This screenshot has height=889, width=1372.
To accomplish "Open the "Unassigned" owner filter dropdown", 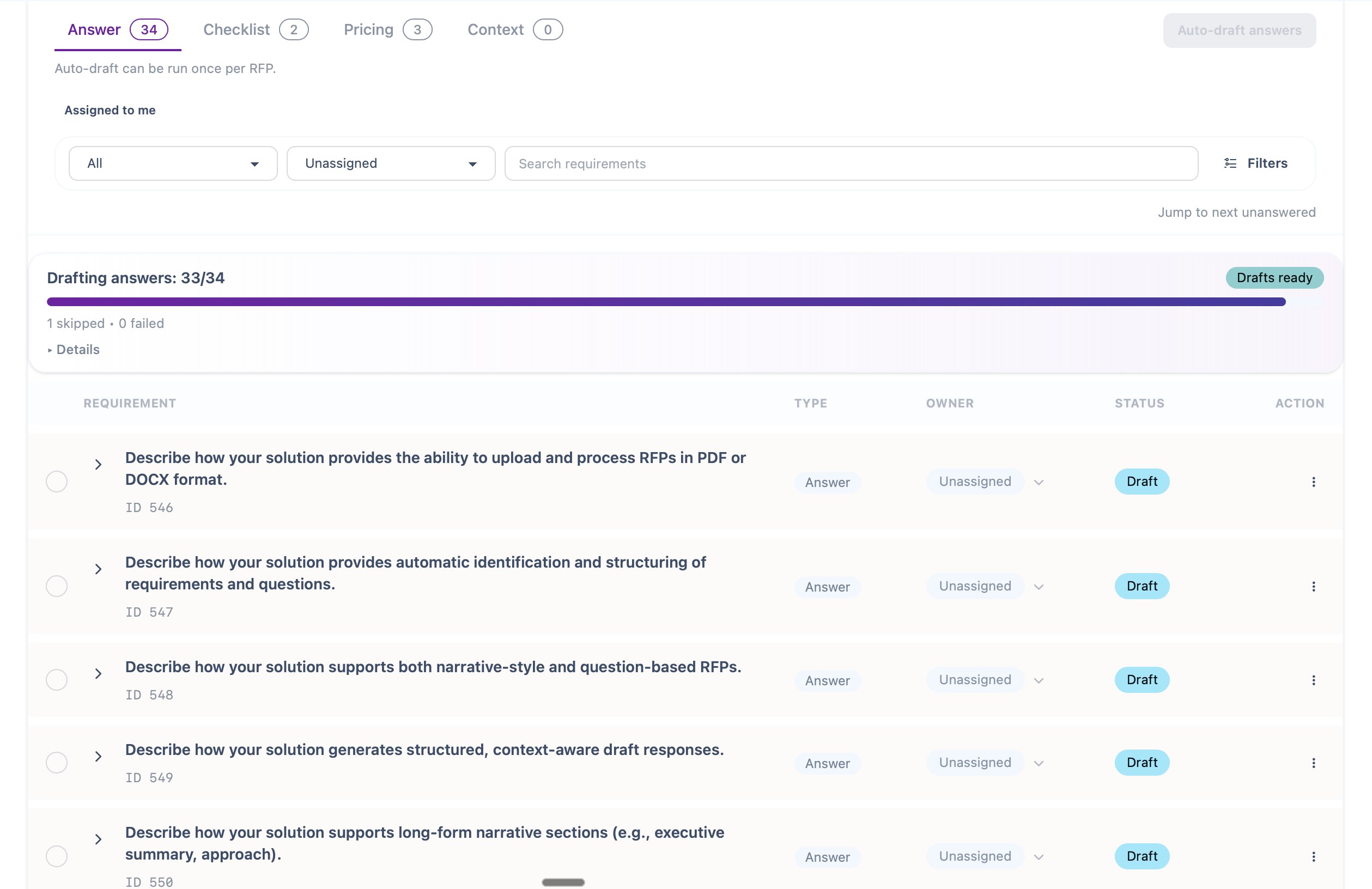I will click(390, 163).
